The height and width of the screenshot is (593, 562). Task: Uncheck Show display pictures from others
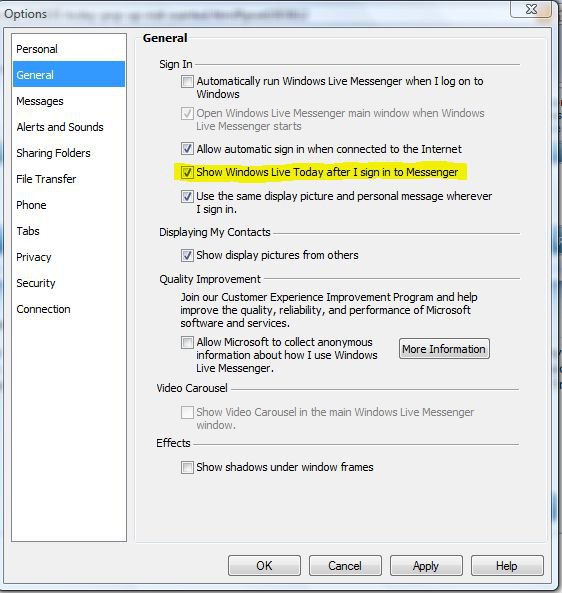[187, 255]
